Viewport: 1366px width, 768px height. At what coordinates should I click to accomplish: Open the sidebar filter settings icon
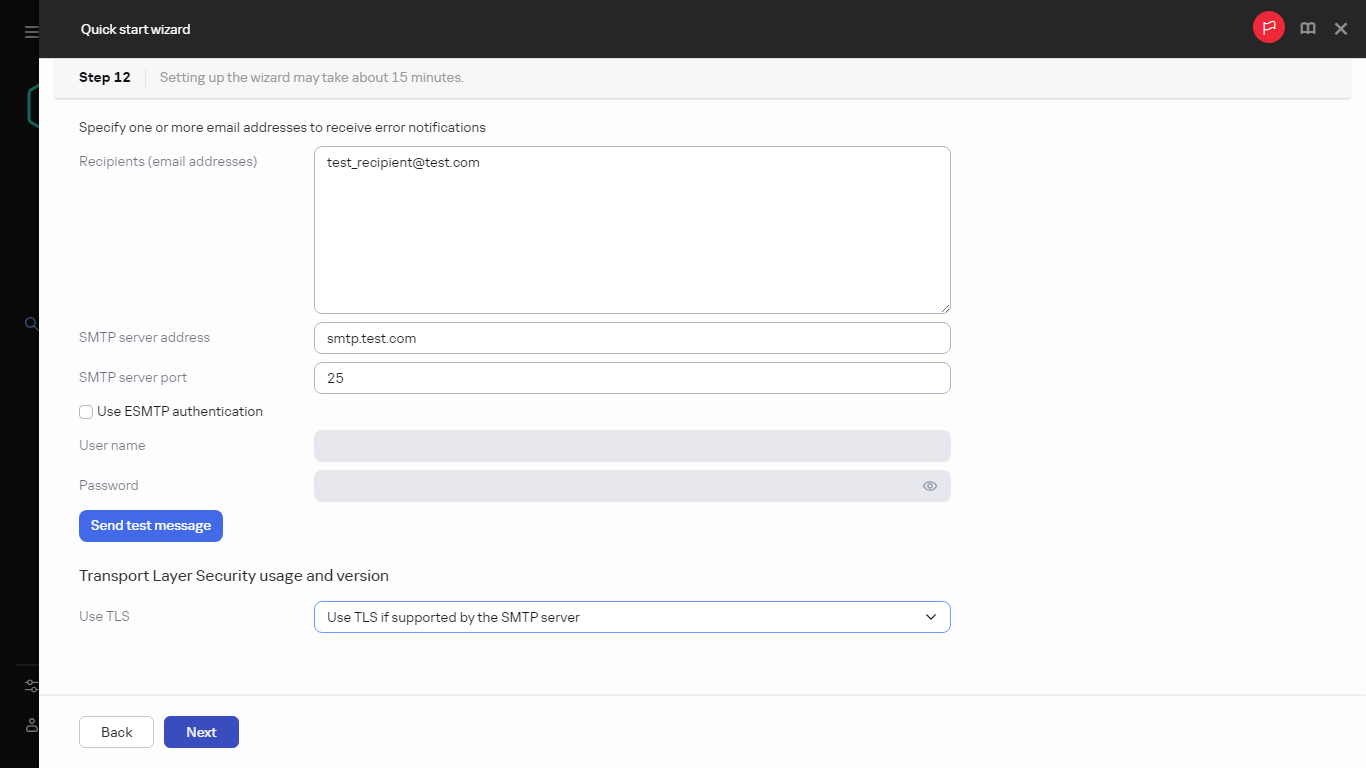click(31, 685)
